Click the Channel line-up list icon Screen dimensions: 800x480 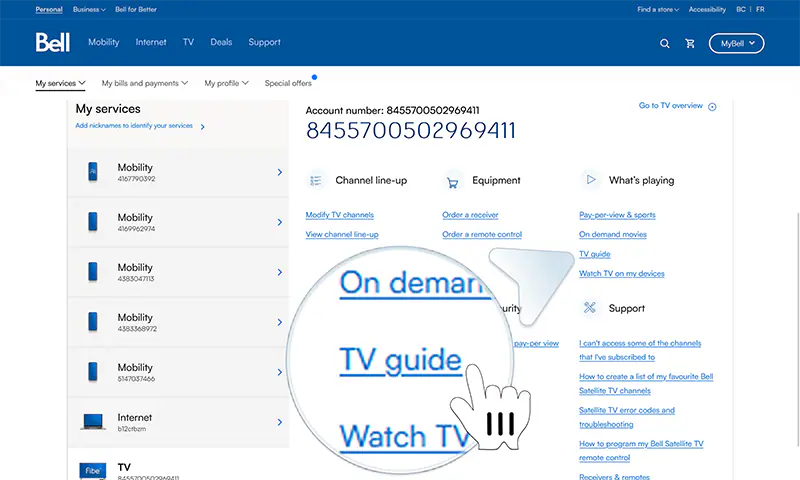click(x=316, y=180)
